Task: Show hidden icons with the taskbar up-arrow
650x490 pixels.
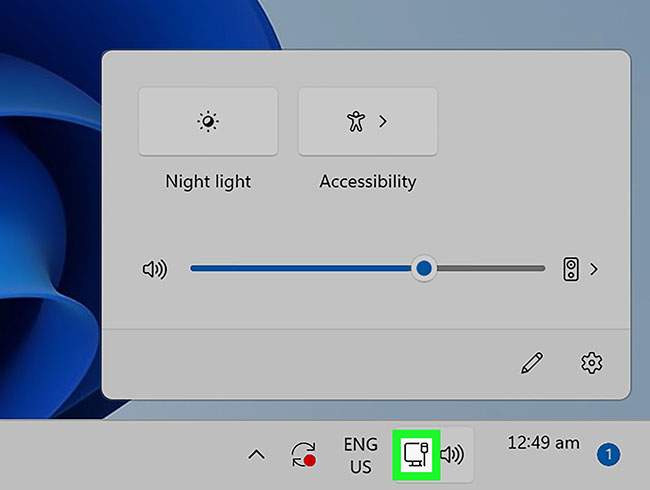Action: click(256, 455)
